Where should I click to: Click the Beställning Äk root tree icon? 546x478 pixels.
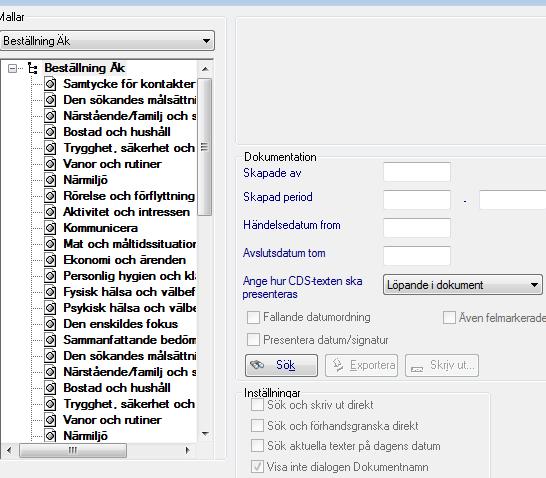32,68
